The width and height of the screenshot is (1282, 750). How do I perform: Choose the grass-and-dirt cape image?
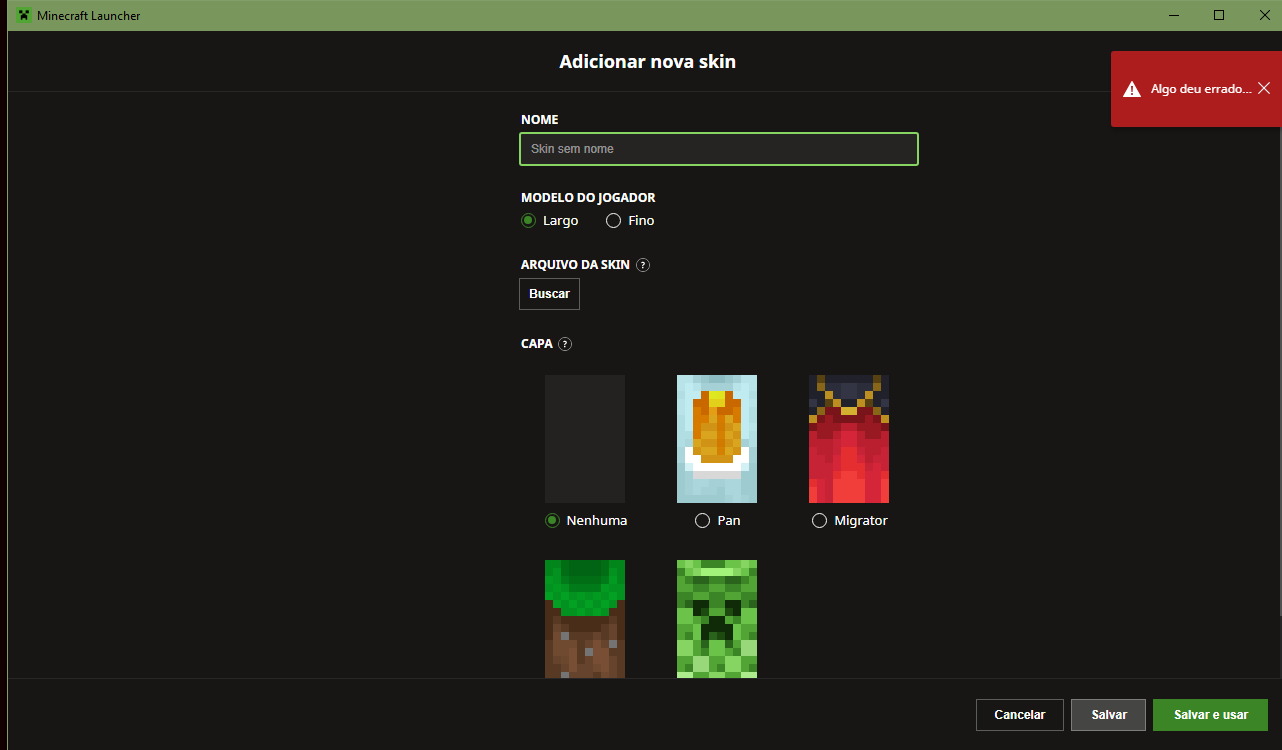click(585, 619)
